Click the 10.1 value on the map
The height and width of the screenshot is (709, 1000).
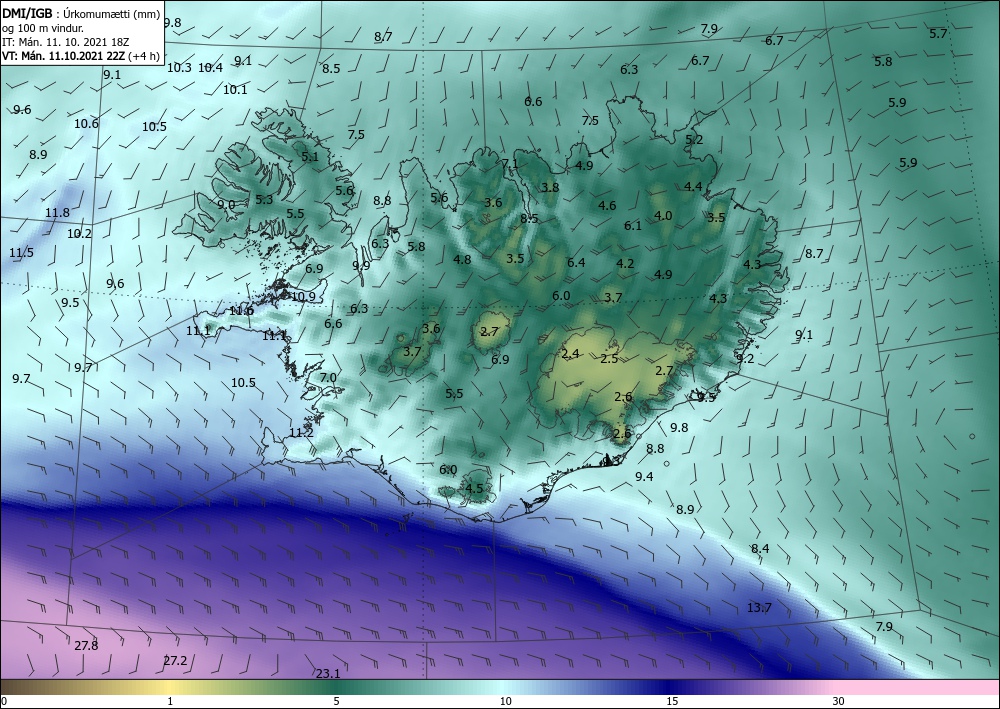point(235,90)
